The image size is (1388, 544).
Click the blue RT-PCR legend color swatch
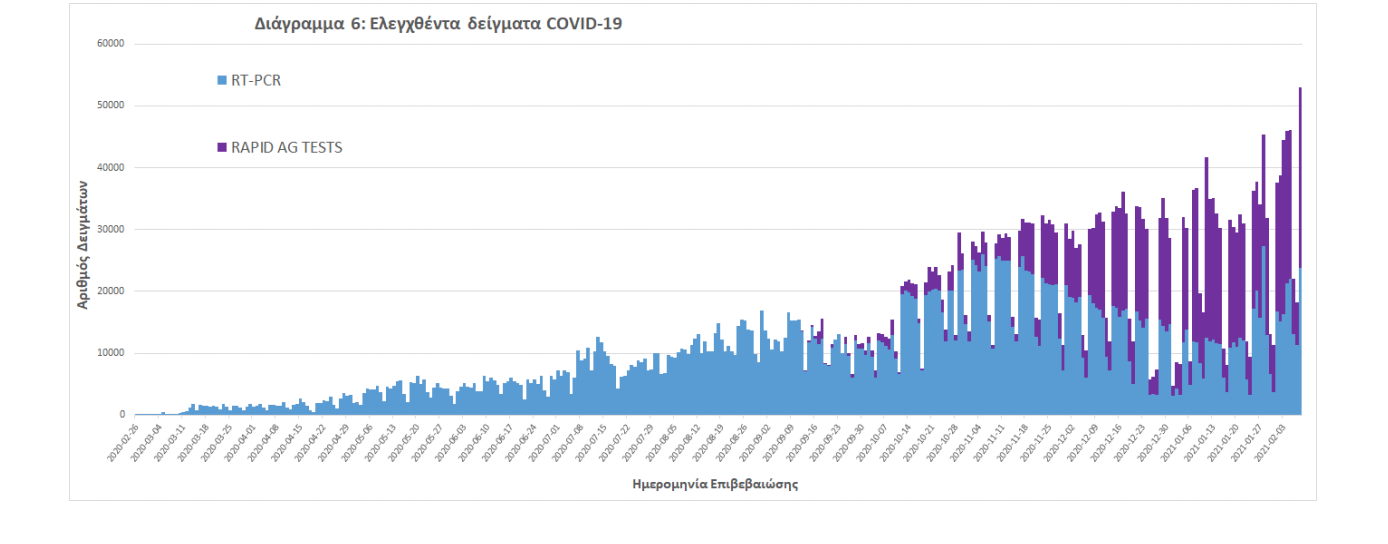(222, 81)
